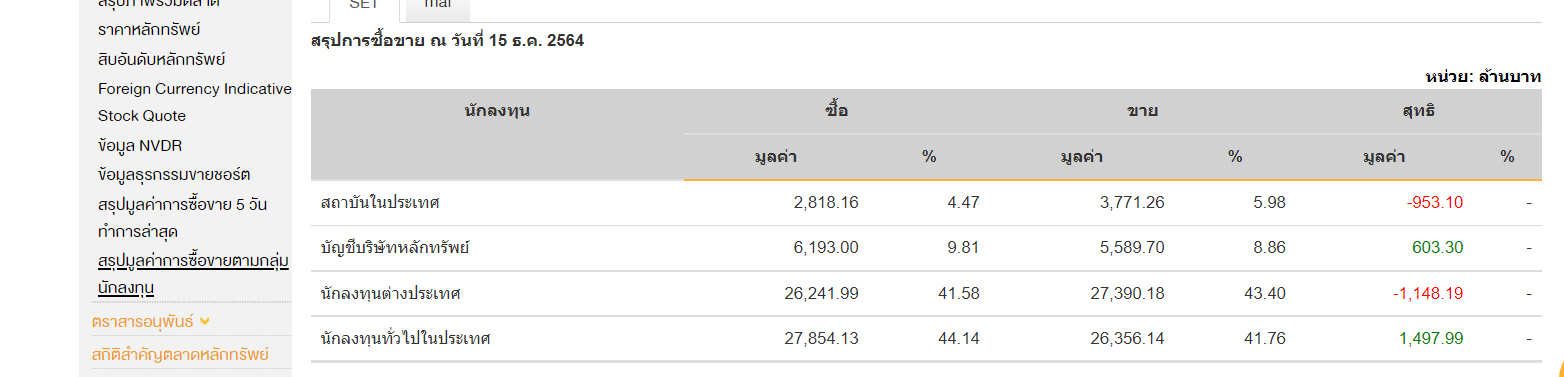Expand the ตราสารอนุพันธ์ menu chevron

point(205,321)
